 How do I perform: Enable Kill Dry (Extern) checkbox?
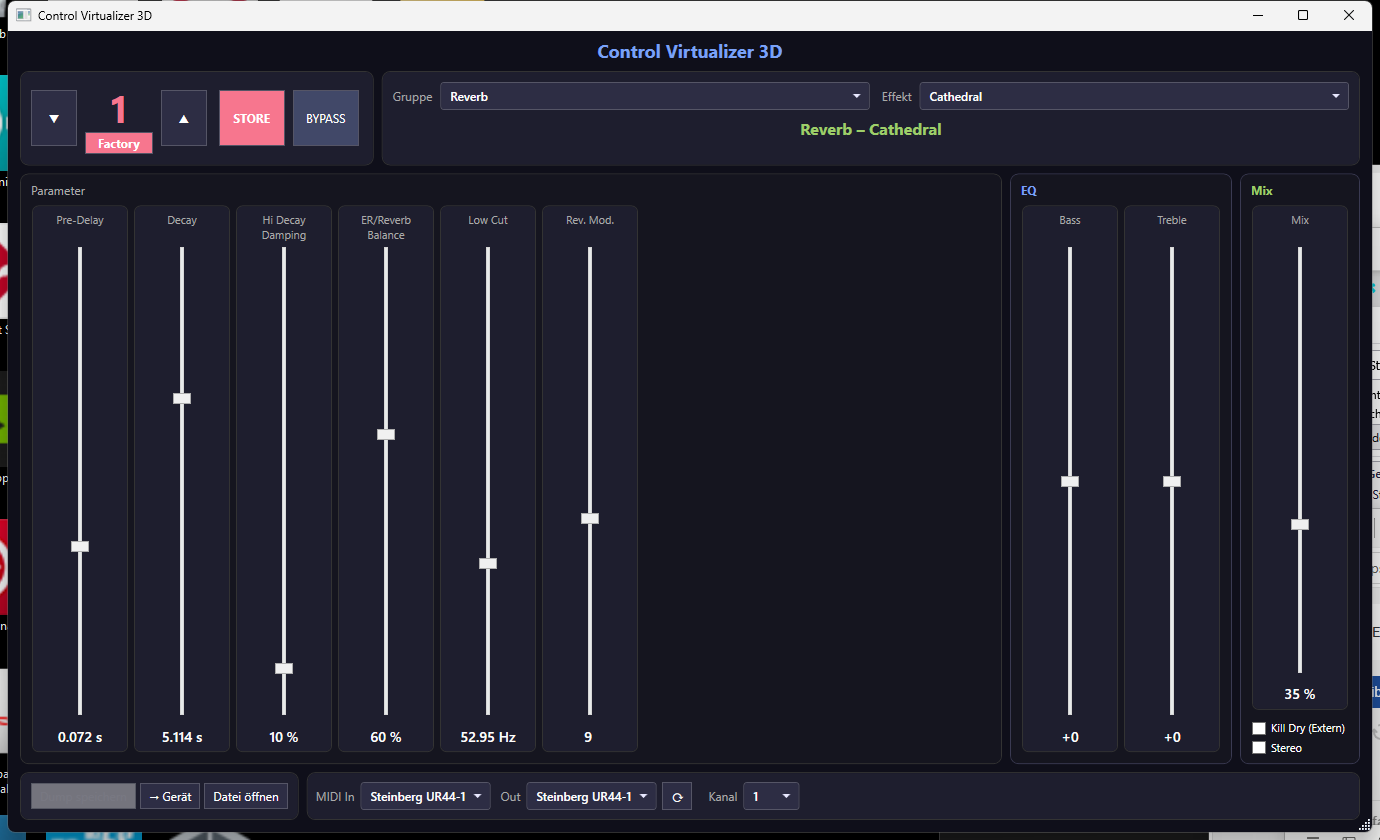pos(1259,728)
